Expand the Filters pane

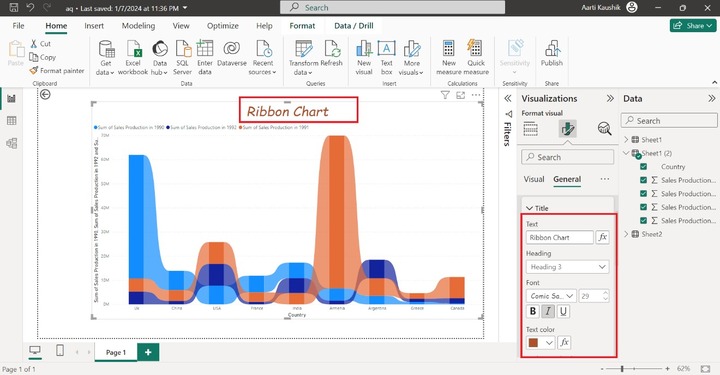coord(507,98)
